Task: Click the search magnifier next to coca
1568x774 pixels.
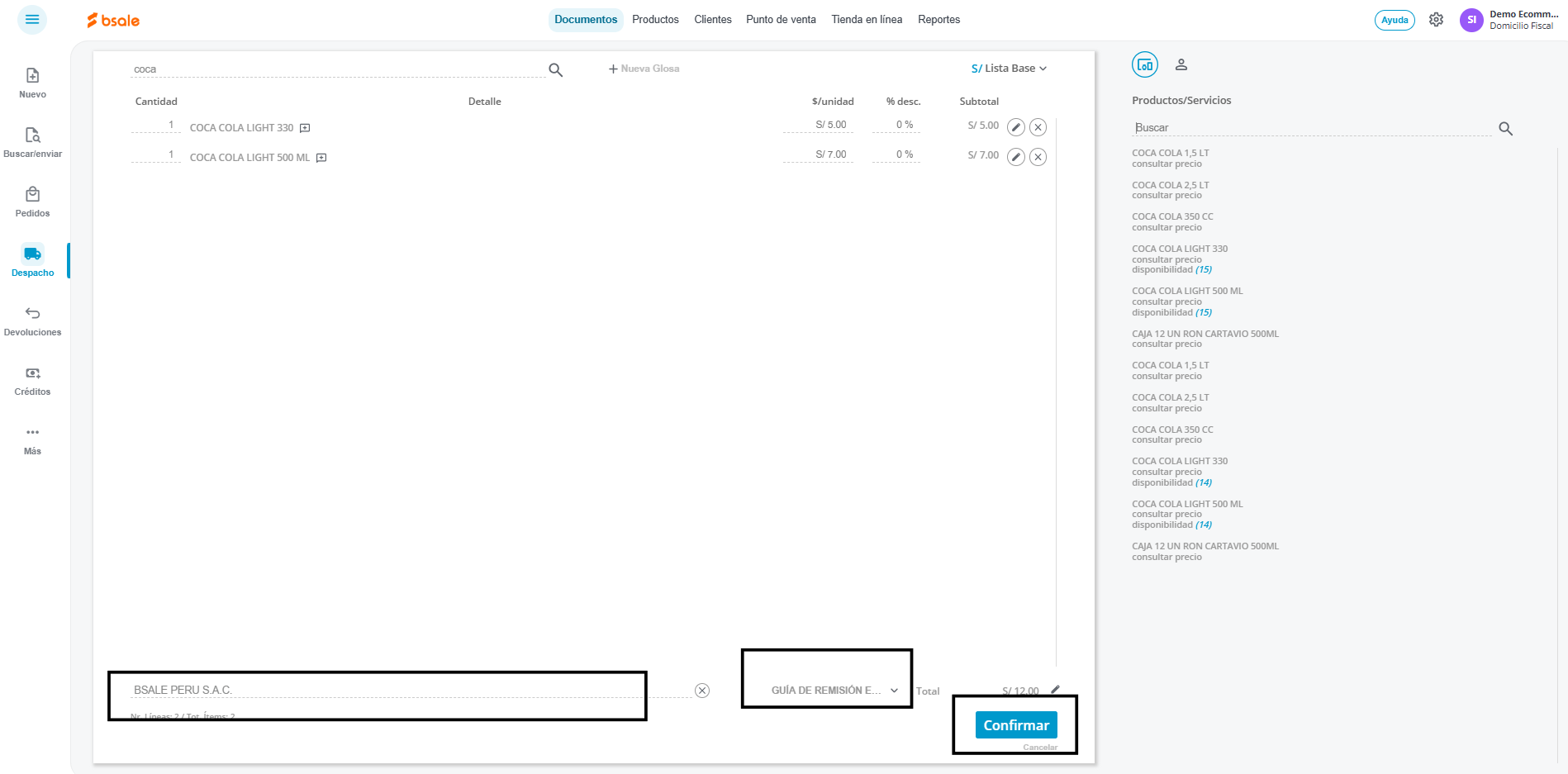Action: click(556, 70)
